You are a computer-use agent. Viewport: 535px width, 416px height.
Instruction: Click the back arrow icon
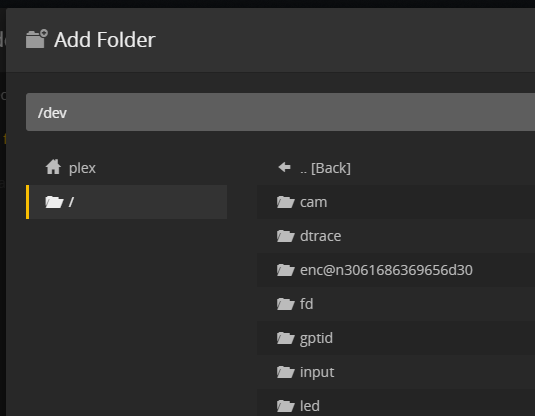coord(285,167)
